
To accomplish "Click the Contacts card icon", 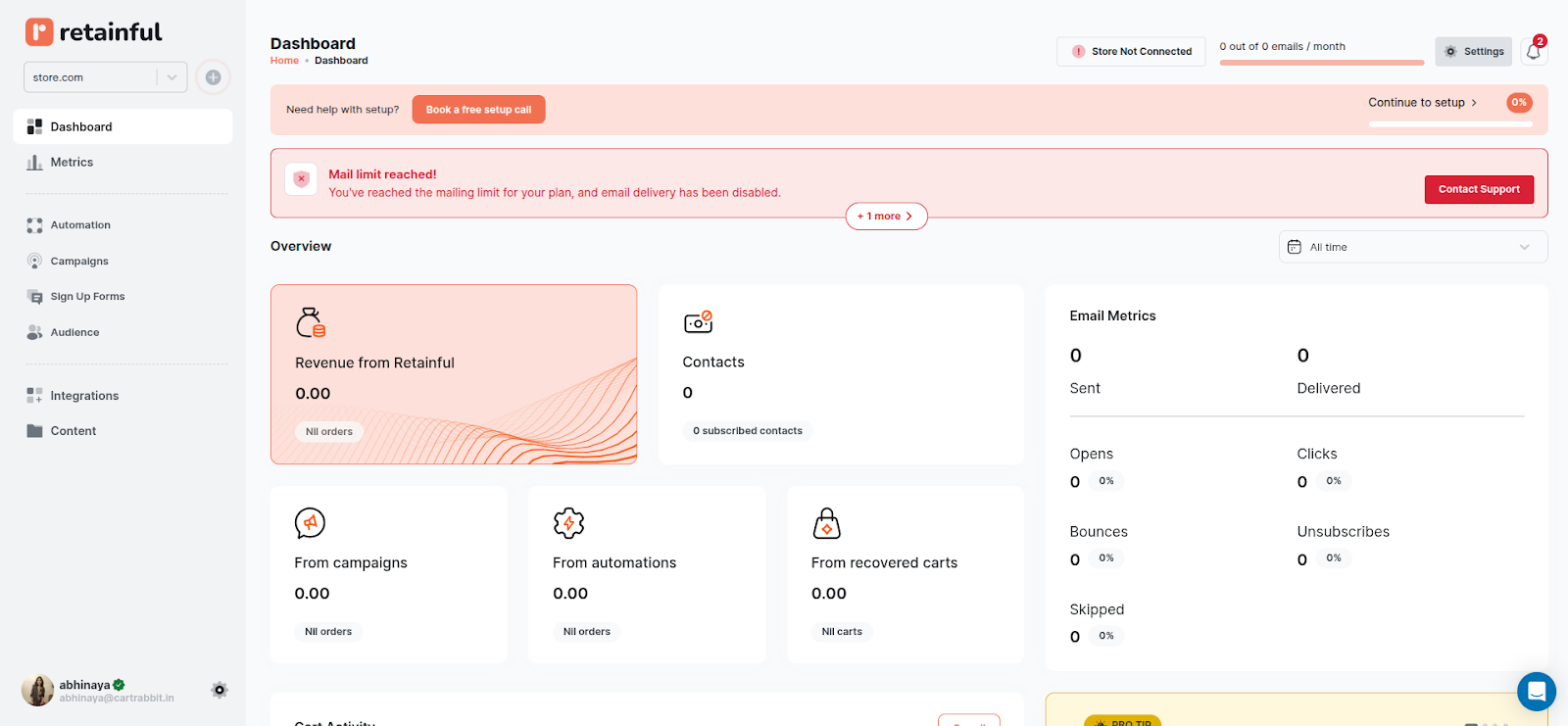I will pyautogui.click(x=698, y=322).
